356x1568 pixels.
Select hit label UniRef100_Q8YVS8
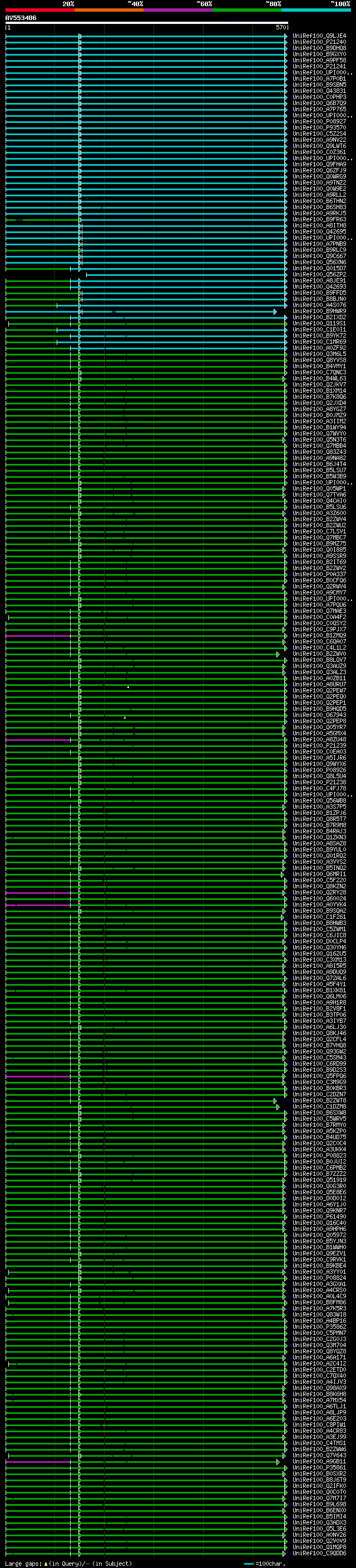(319, 360)
